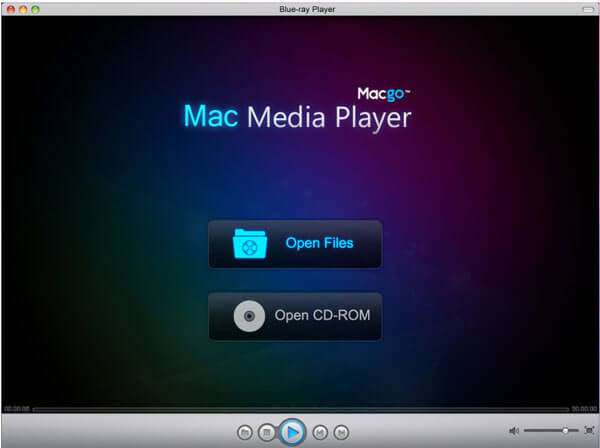Screen dimensions: 600x448
Task: Click the volume slider knob
Action: (565, 431)
